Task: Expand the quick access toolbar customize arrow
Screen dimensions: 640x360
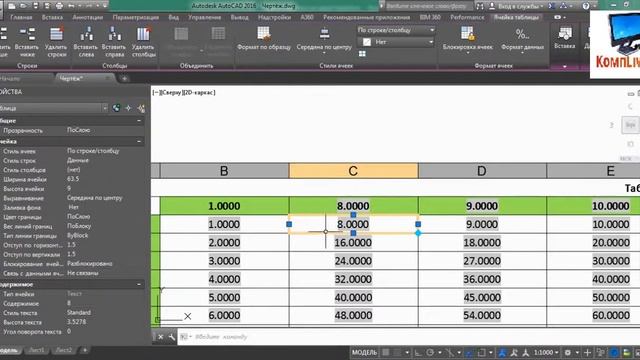Action: [x=104, y=6]
